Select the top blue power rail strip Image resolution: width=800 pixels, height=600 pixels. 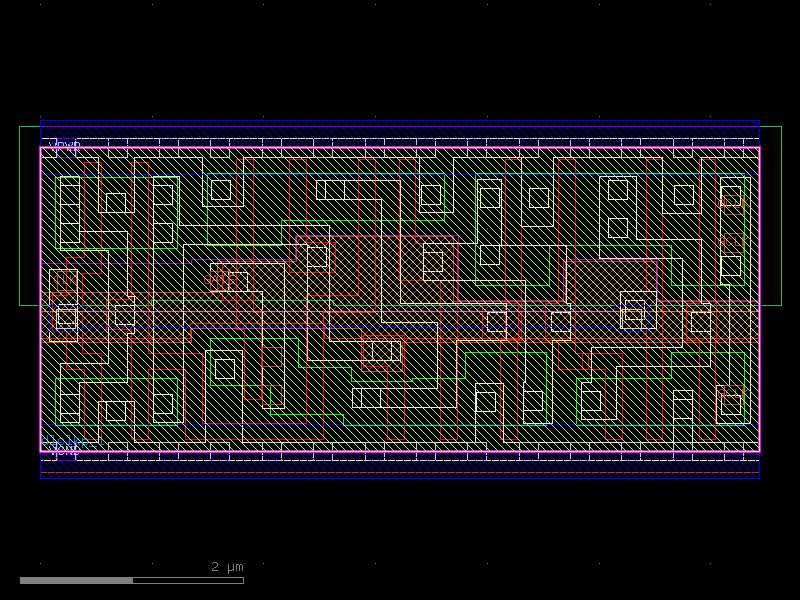pos(400,129)
